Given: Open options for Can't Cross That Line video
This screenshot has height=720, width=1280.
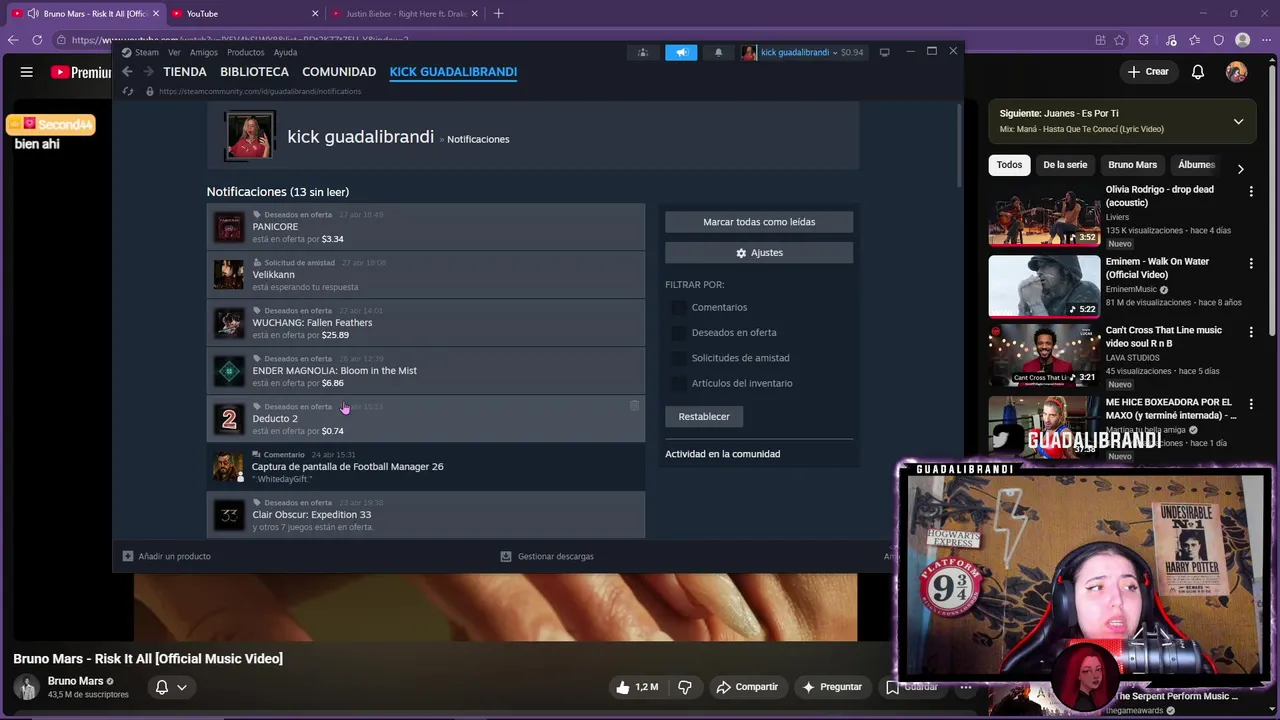Looking at the screenshot, I should coord(1251,332).
